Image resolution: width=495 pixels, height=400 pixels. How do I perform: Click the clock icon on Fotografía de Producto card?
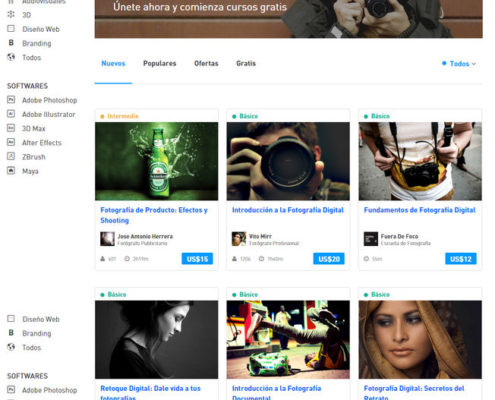click(127, 259)
